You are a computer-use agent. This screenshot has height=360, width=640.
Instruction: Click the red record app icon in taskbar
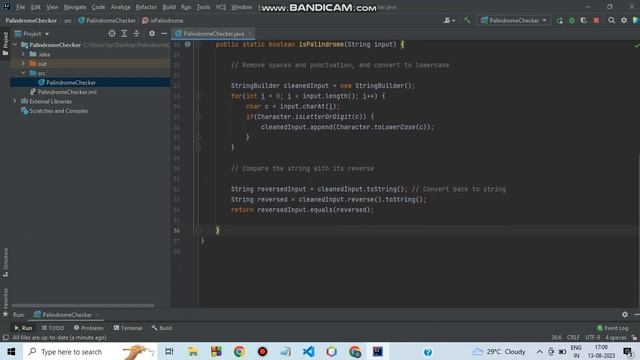coord(262,351)
